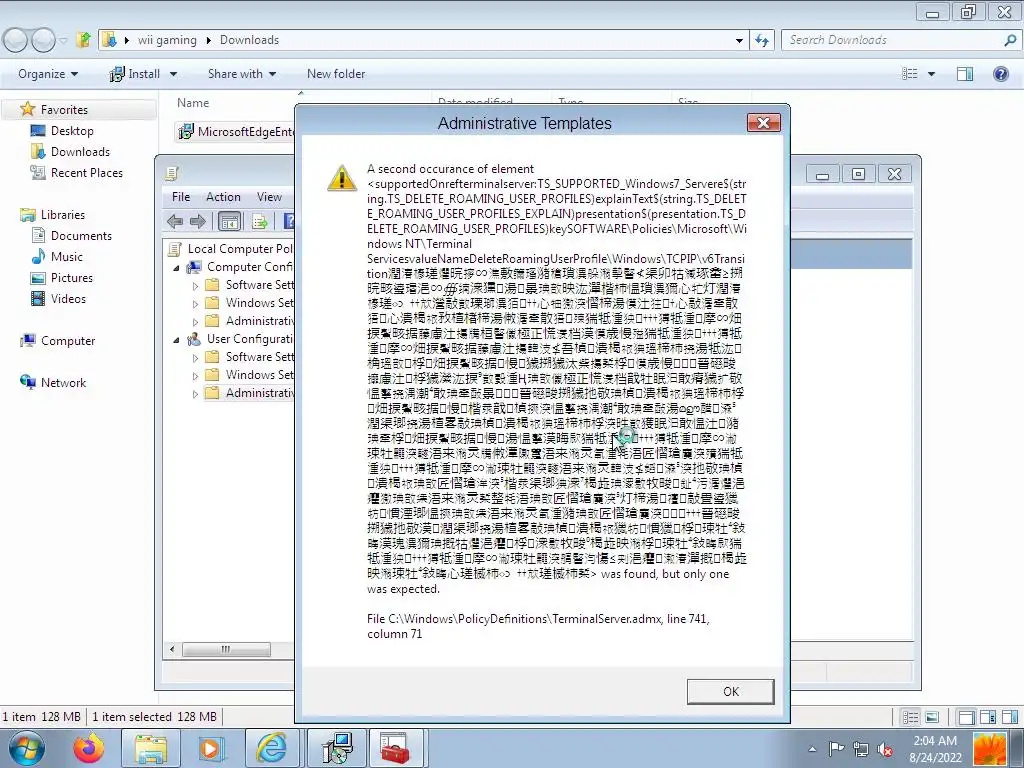Click the muted volume tray icon
The width and height of the screenshot is (1024, 768).
(885, 749)
